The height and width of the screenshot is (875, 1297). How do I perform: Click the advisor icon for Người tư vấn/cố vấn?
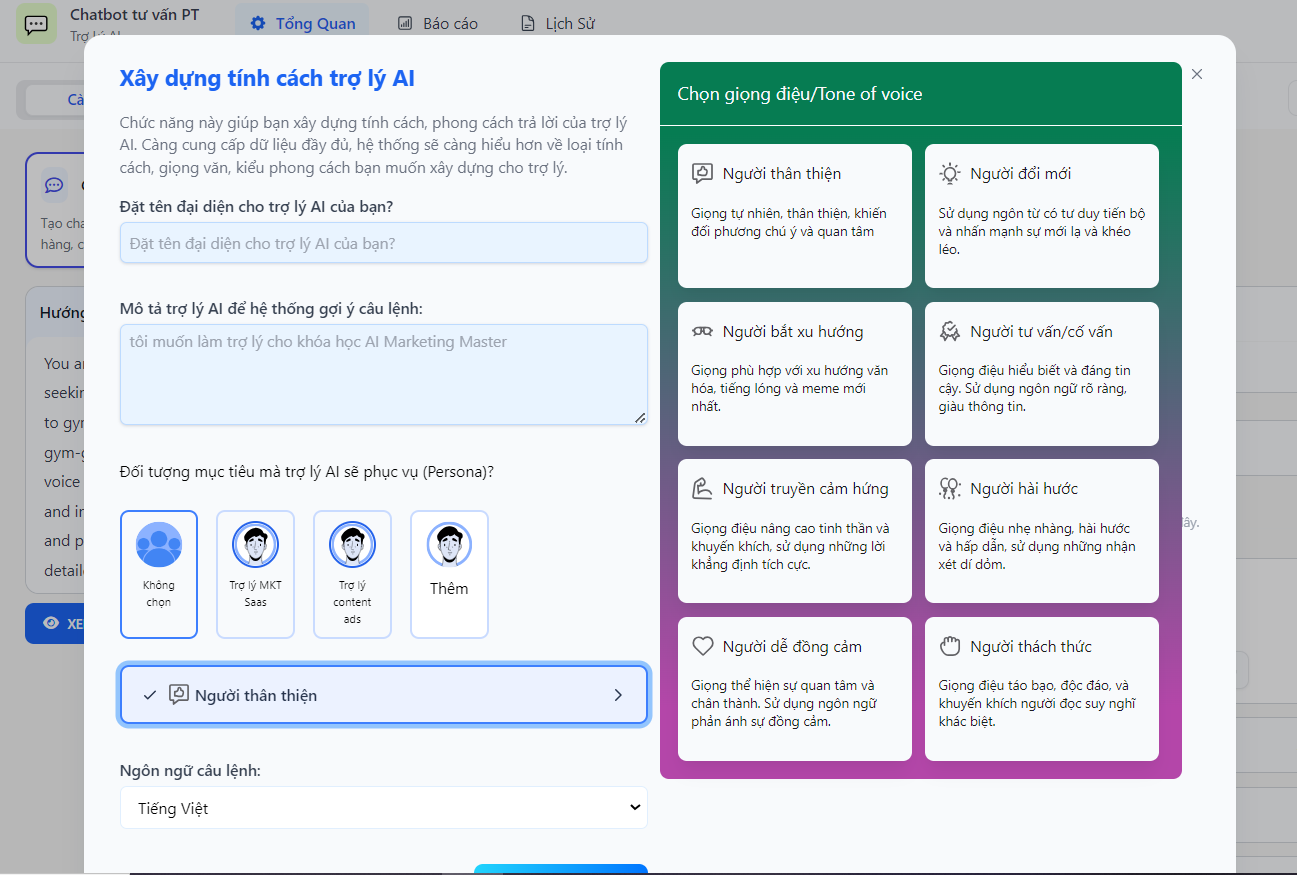click(x=949, y=331)
